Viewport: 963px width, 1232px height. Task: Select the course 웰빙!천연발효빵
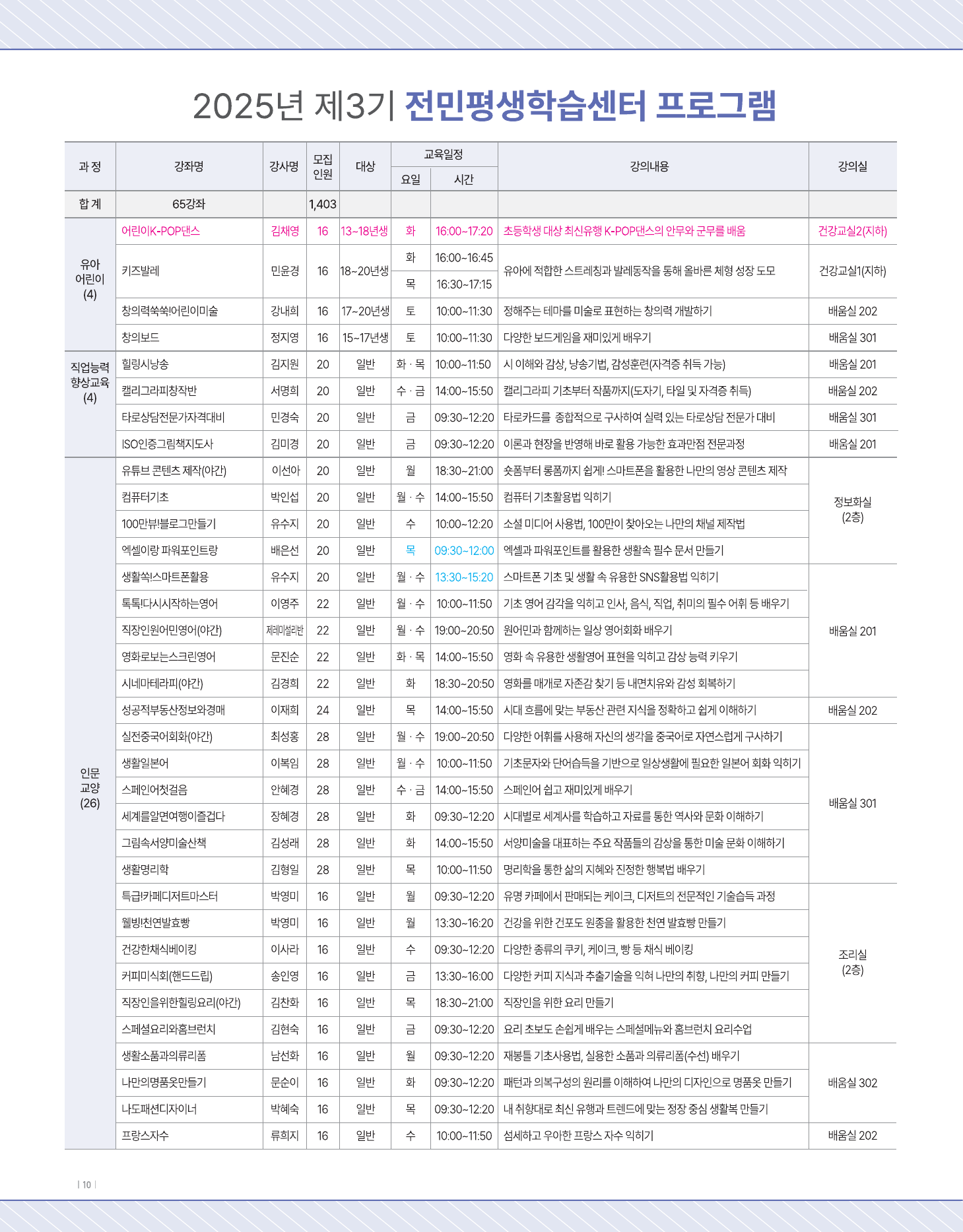(x=155, y=923)
